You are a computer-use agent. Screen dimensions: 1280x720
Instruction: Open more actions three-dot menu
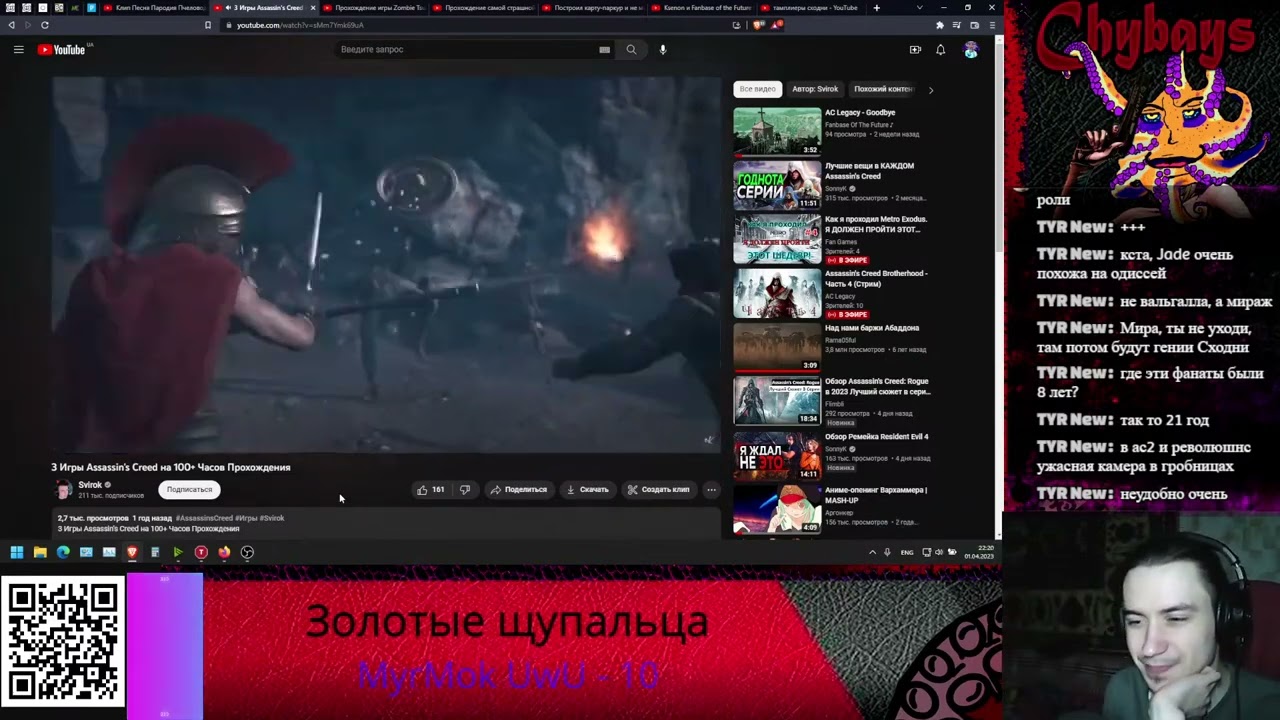click(x=711, y=490)
